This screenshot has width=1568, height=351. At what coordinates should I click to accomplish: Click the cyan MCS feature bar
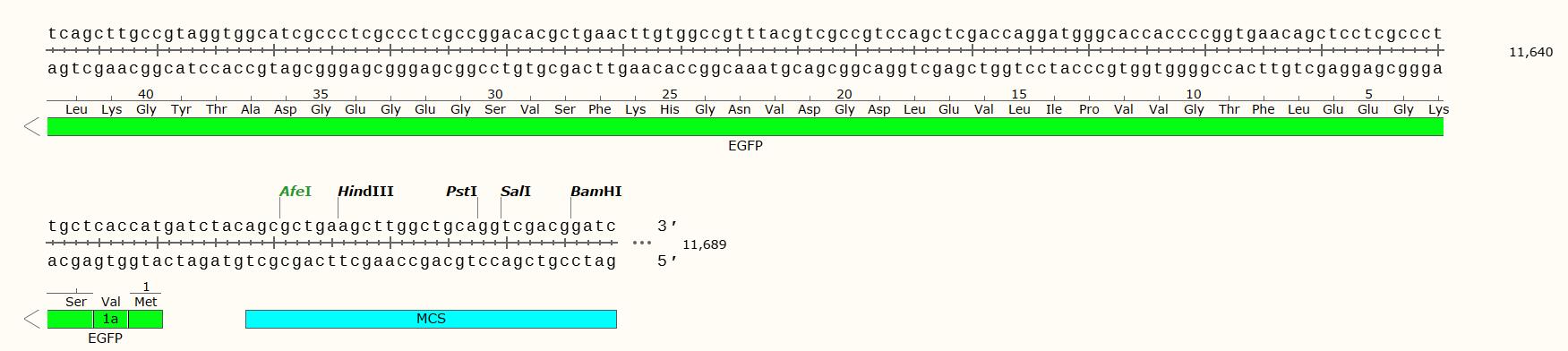431,319
